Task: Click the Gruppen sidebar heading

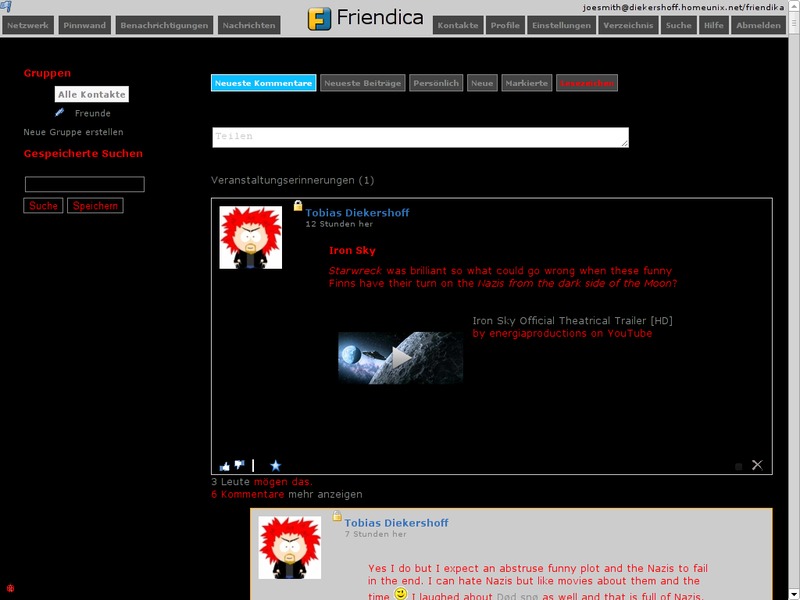Action: point(47,73)
